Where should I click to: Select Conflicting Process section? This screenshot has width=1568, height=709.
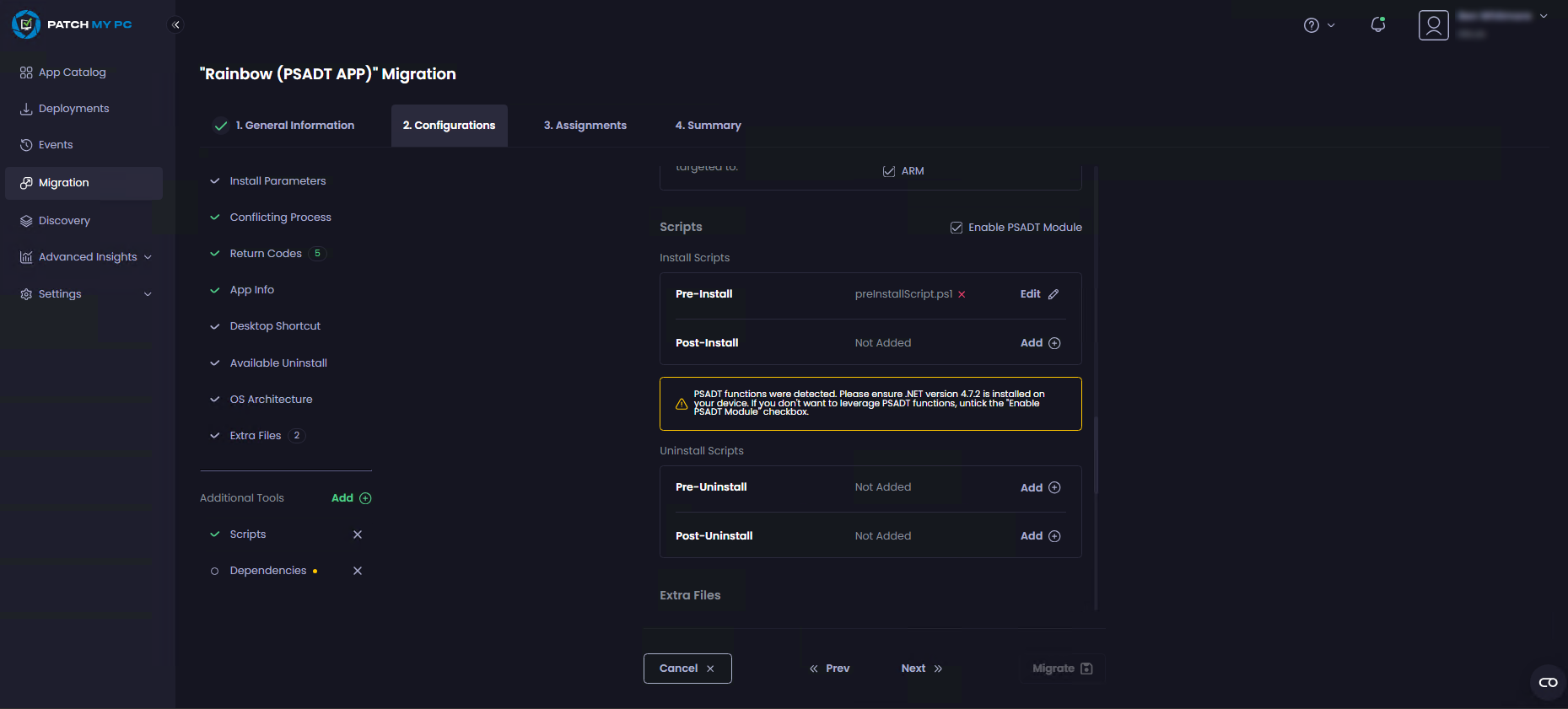tap(280, 218)
